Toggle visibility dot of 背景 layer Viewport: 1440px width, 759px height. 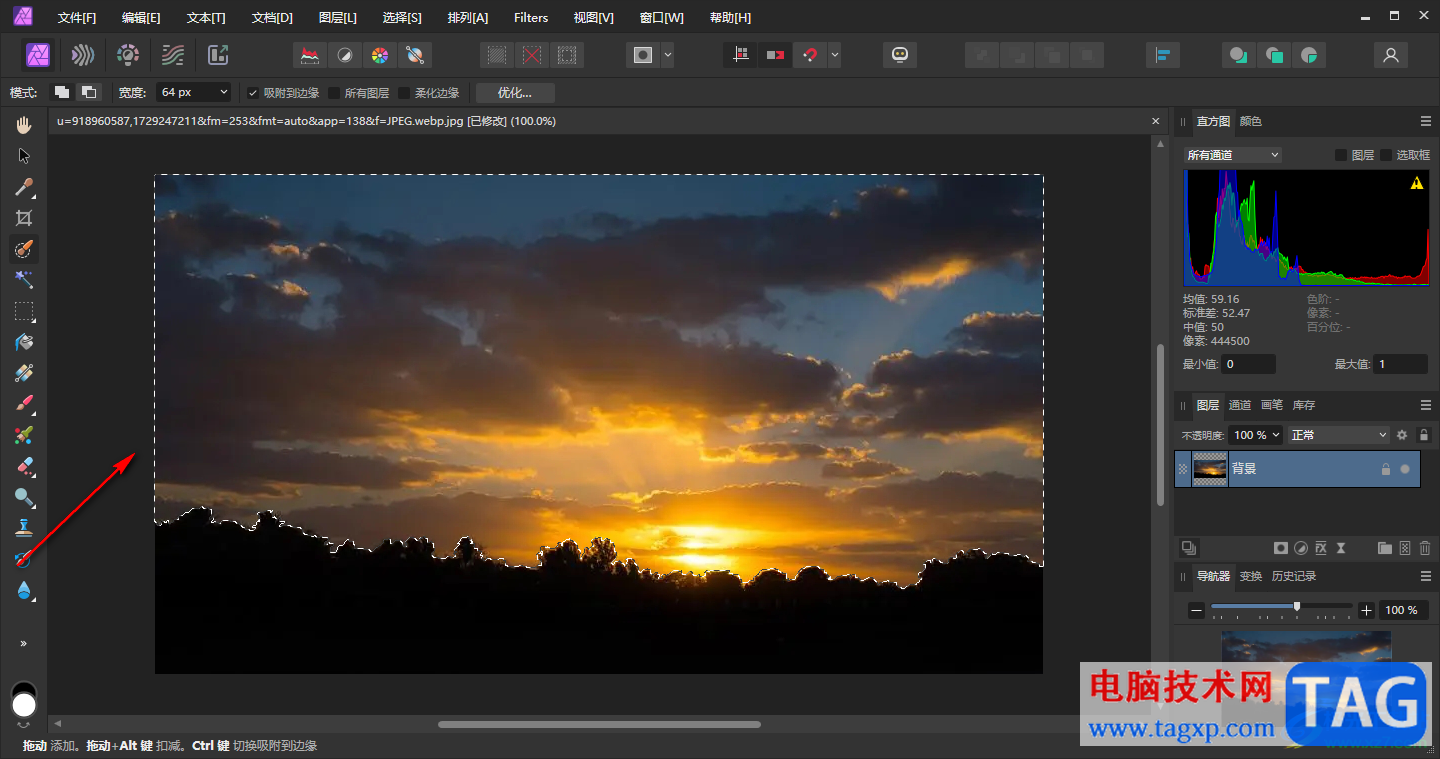tap(1405, 469)
